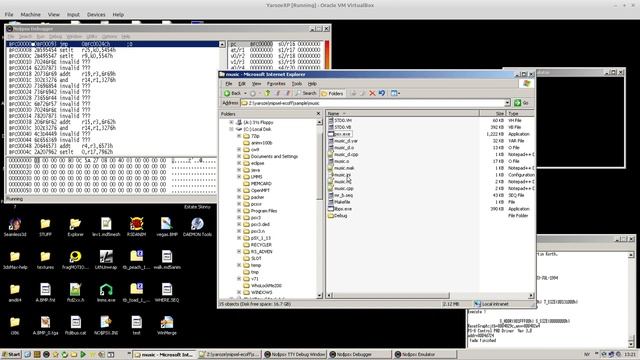Select the MEMCARD folder in tree
Viewport: 640px width, 360px height.
pos(257,184)
